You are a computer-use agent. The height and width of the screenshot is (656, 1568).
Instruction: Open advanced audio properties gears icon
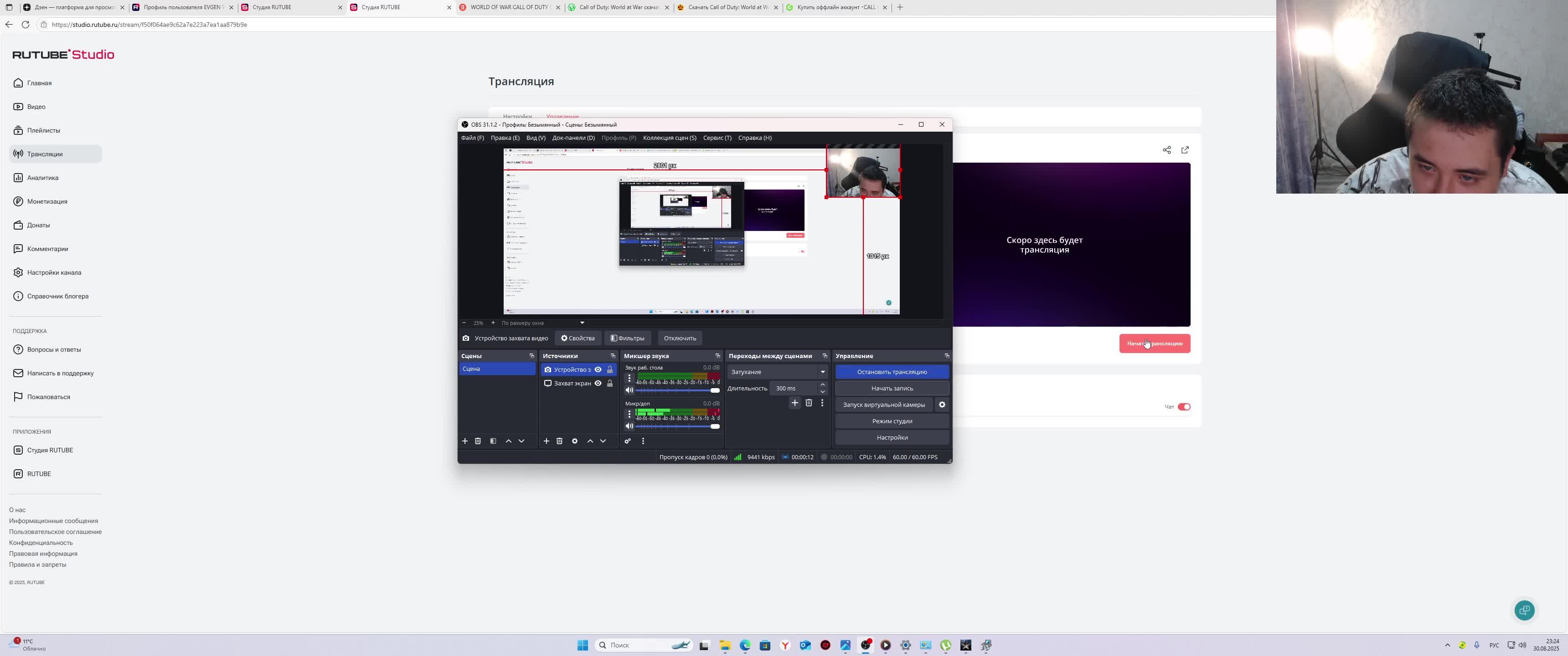(628, 441)
